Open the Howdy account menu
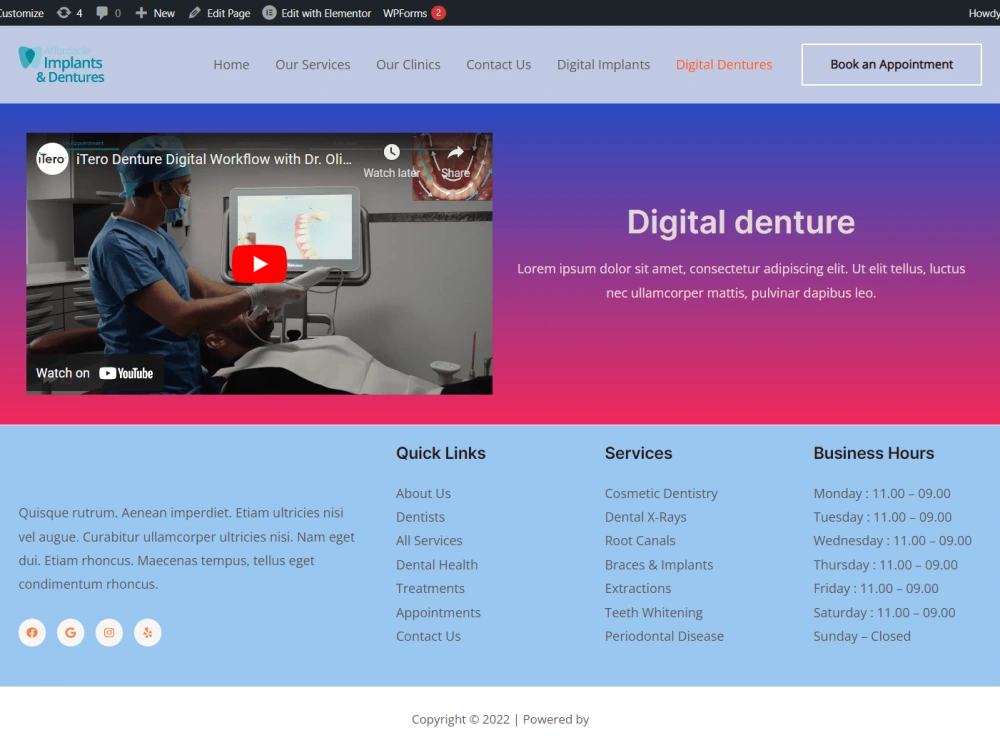This screenshot has height=750, width=1000. [x=983, y=13]
